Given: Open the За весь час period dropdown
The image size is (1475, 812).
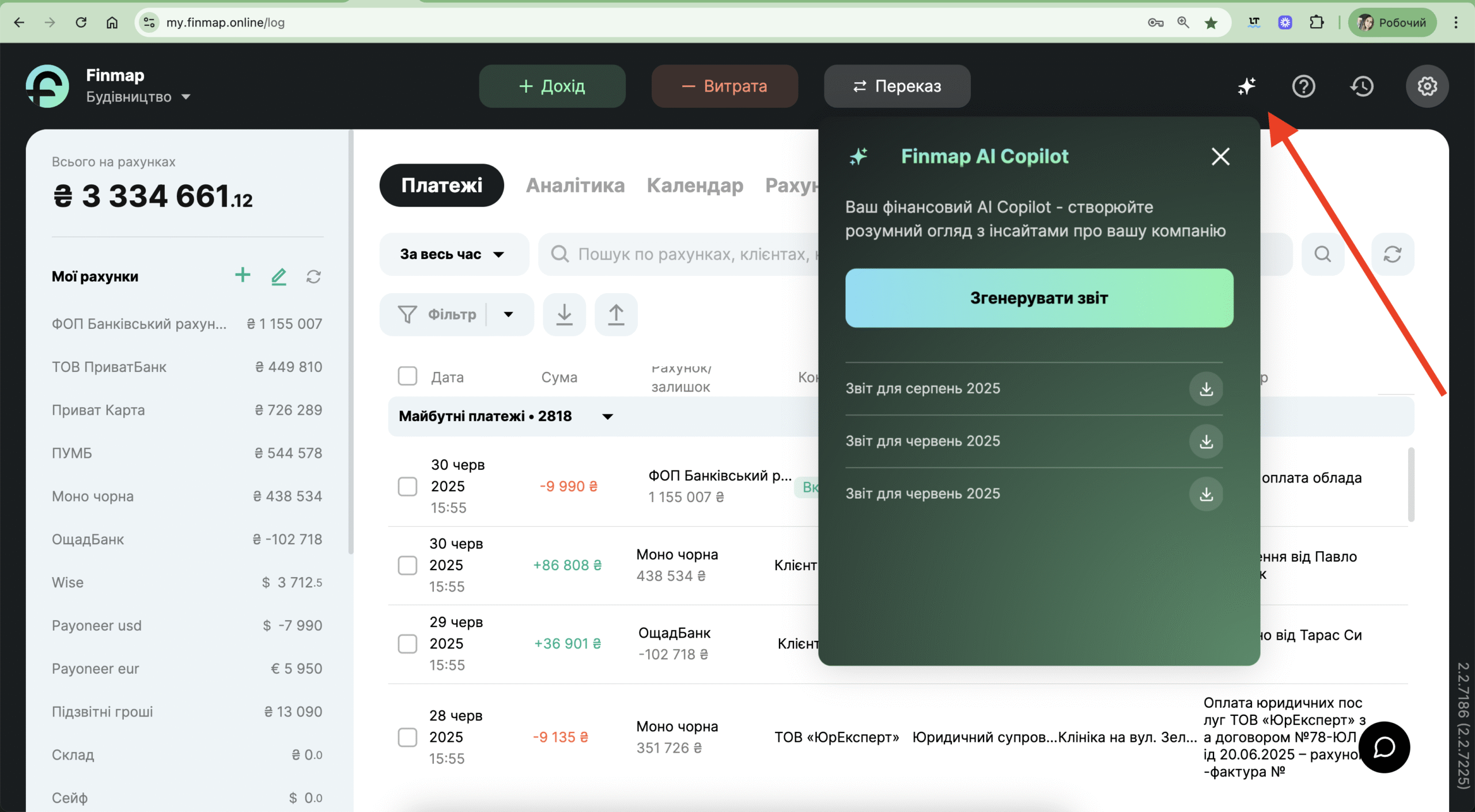Looking at the screenshot, I should (x=454, y=254).
